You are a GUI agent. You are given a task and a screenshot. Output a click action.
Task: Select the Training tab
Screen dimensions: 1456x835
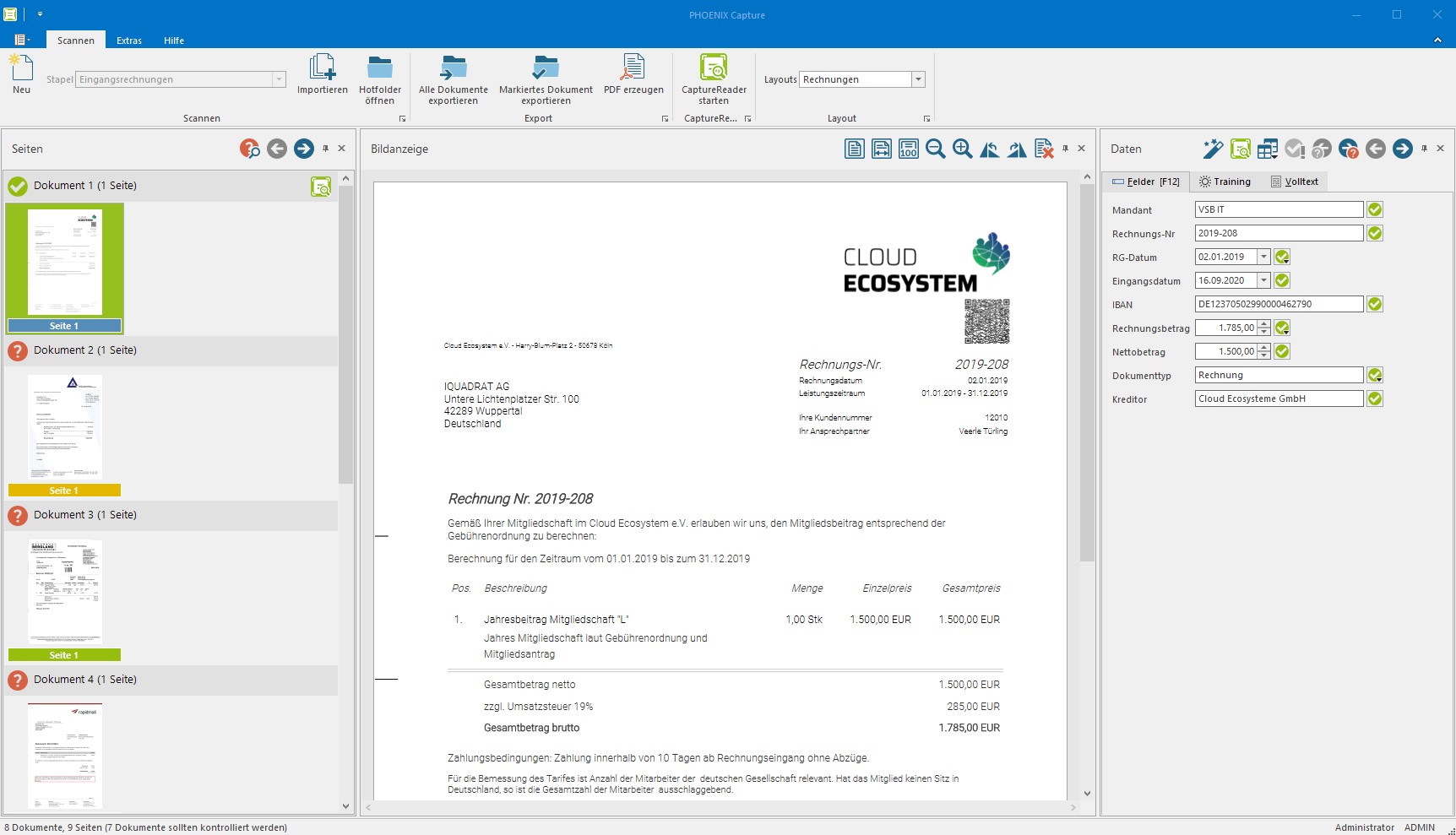click(x=1225, y=182)
